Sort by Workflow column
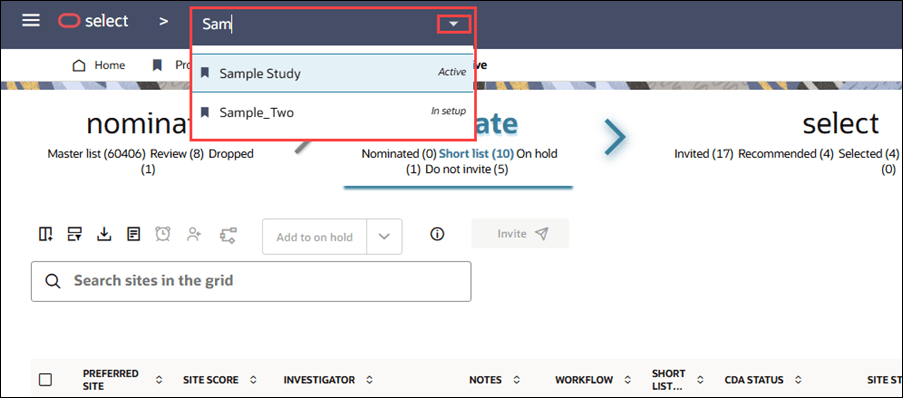Screen dimensions: 903x398 pyautogui.click(x=629, y=380)
